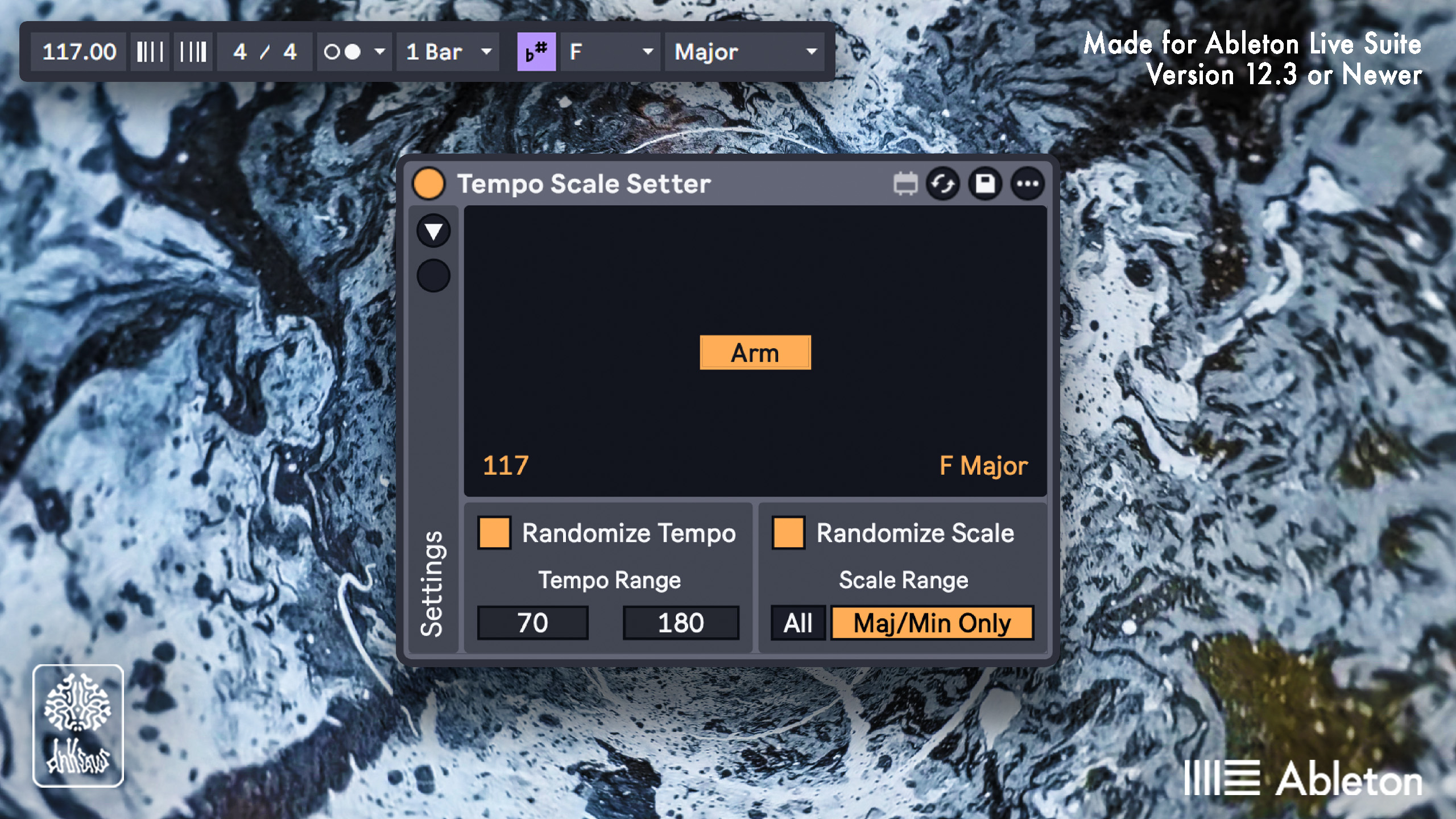Open the root note F dropdown
Viewport: 1456px width, 819px height.
610,52
